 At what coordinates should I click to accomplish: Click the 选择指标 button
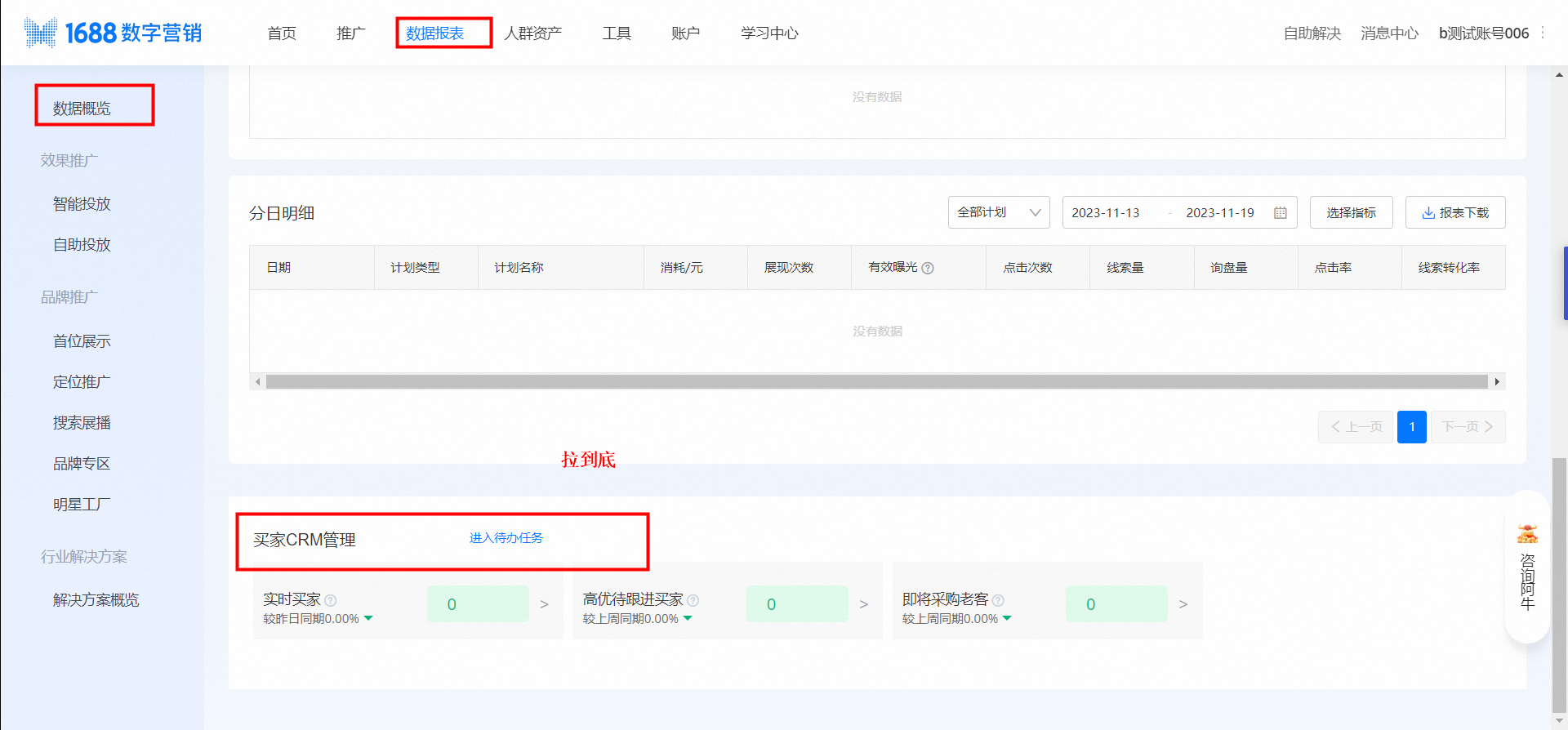pos(1351,212)
